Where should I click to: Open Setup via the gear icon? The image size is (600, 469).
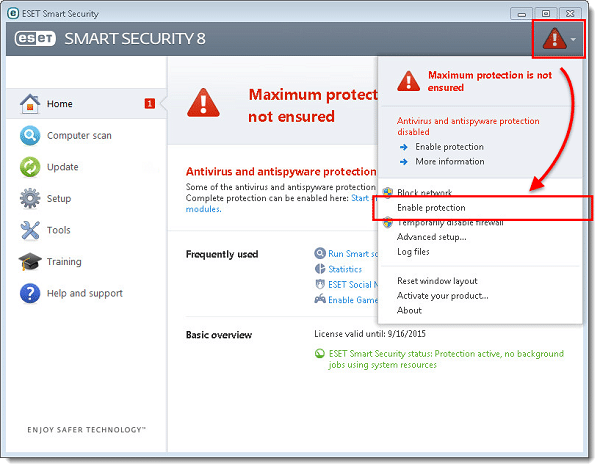(30, 199)
